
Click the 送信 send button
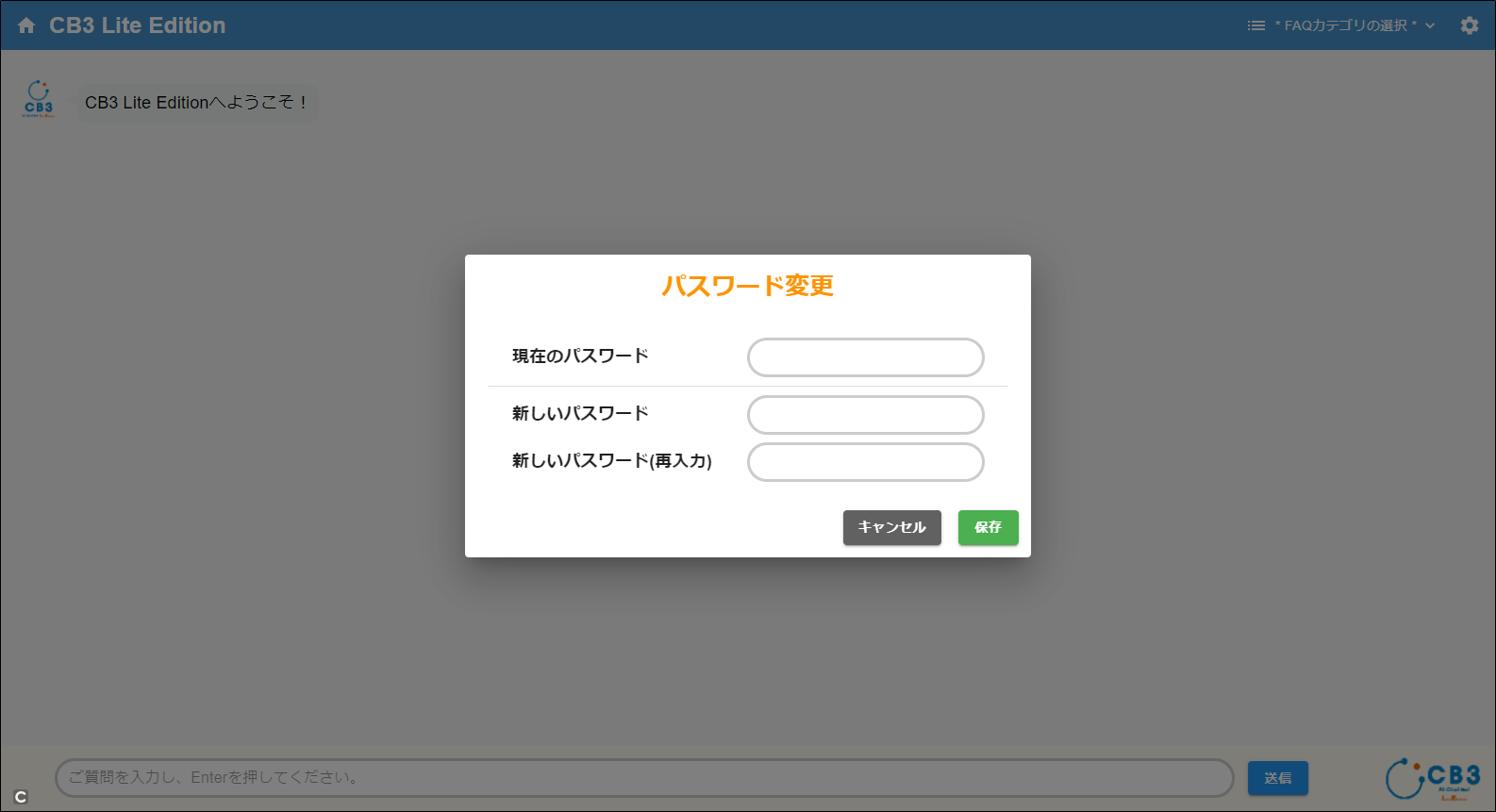click(1277, 778)
